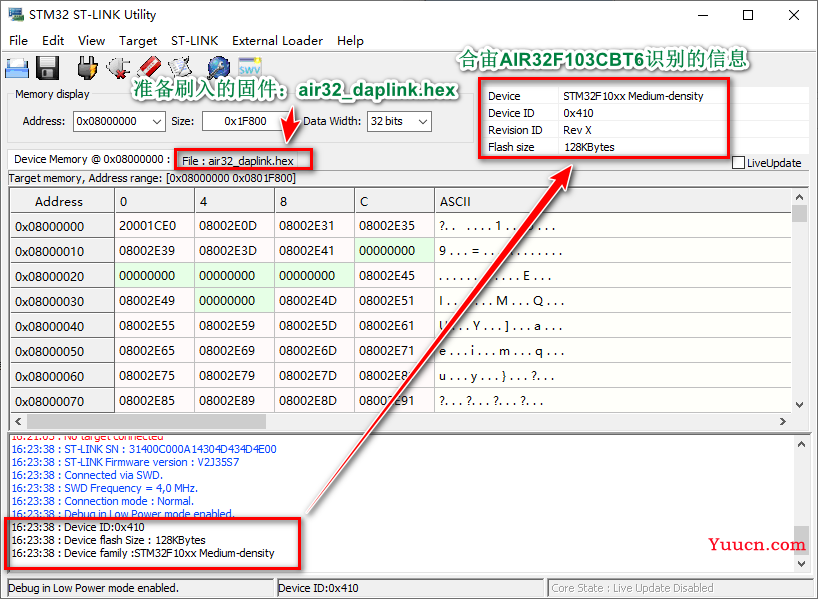Open the External Loader menu
Screen dimensions: 818x599
[x=277, y=41]
